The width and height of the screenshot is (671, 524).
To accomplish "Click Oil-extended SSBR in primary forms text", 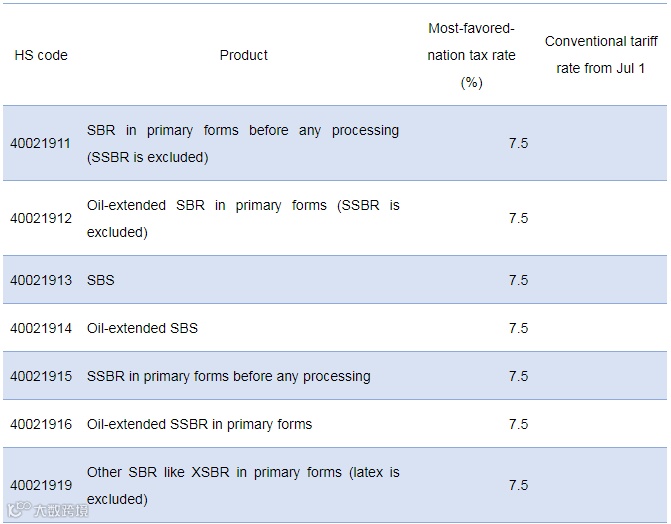I will click(x=199, y=424).
